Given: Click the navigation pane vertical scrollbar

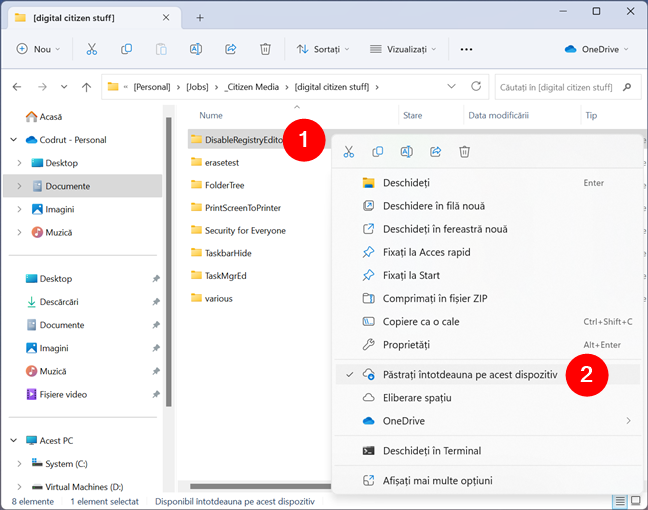Looking at the screenshot, I should pyautogui.click(x=169, y=261).
